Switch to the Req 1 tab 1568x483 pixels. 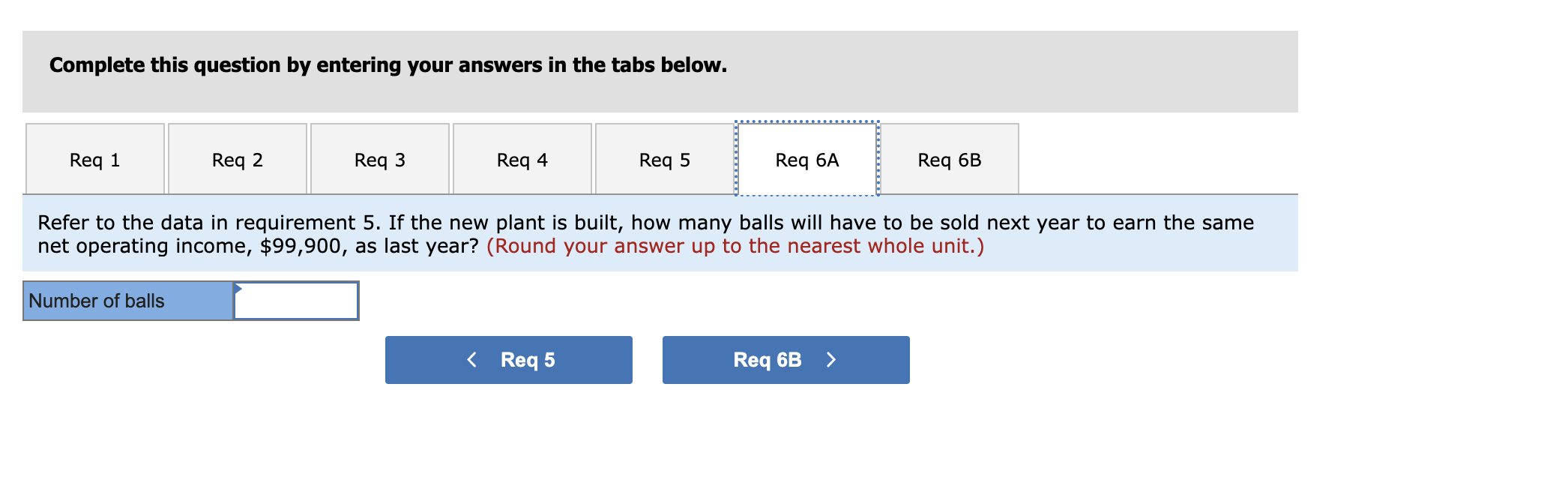coord(95,159)
